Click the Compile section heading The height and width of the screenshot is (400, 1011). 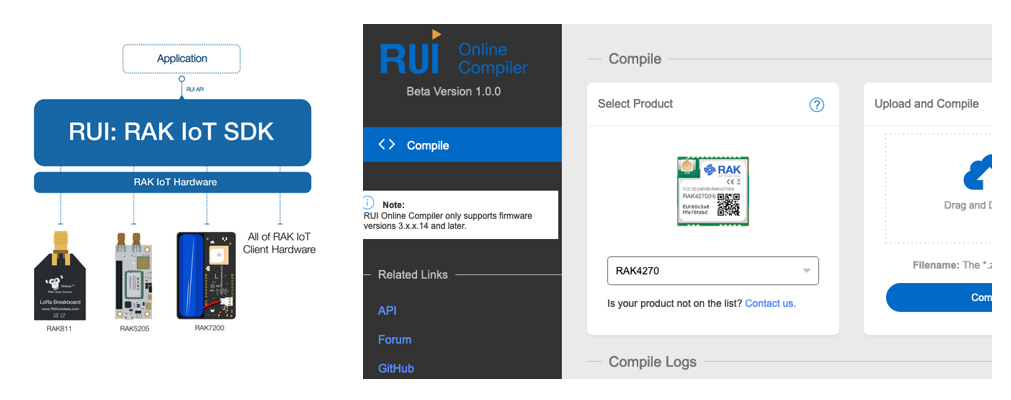coord(635,59)
